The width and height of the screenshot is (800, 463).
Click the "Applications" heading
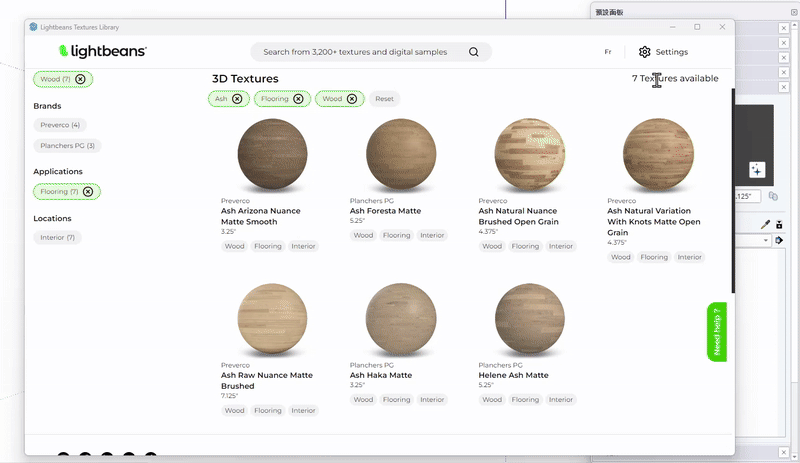(x=58, y=172)
